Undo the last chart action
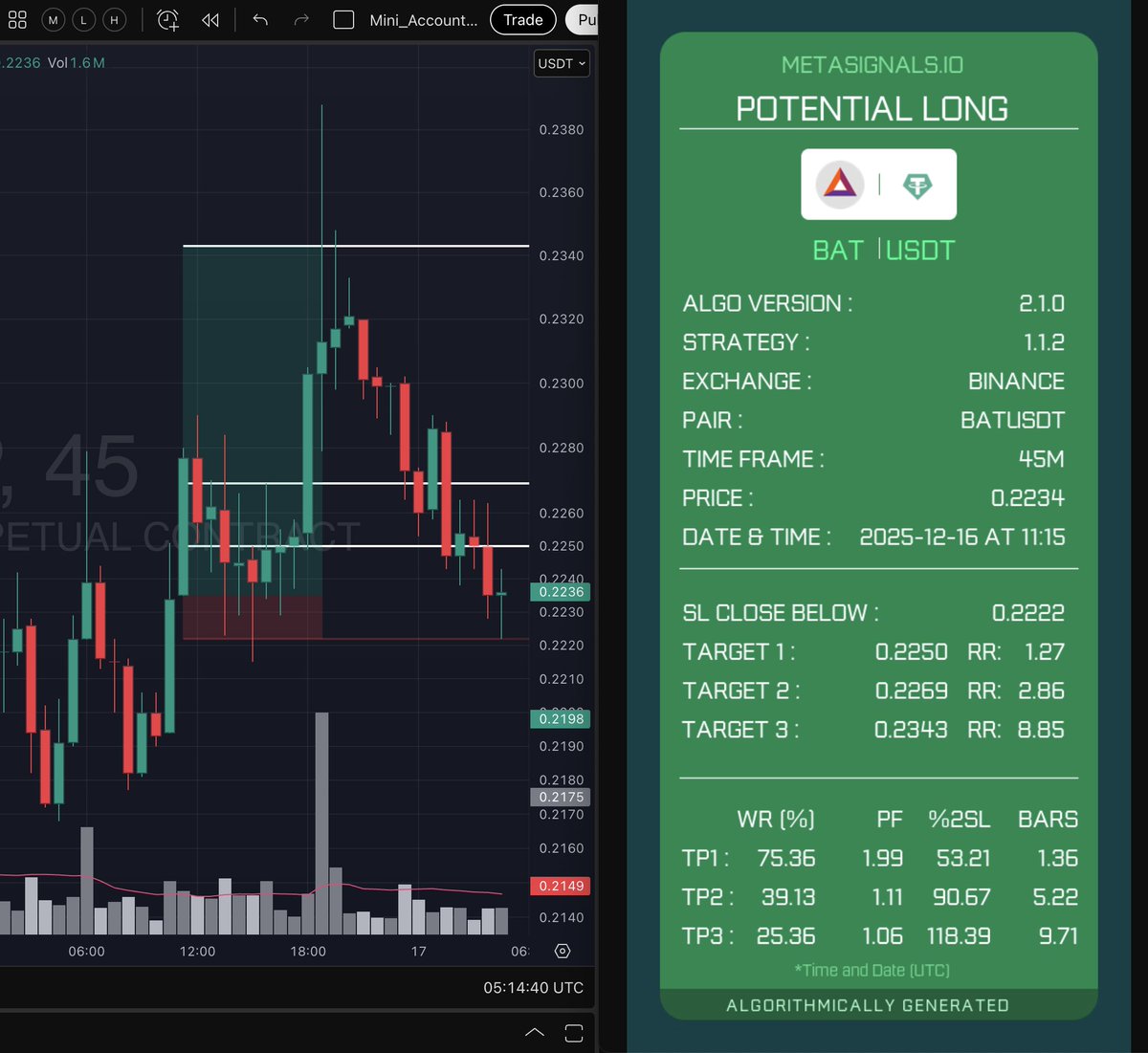This screenshot has width=1148, height=1053. (x=260, y=19)
